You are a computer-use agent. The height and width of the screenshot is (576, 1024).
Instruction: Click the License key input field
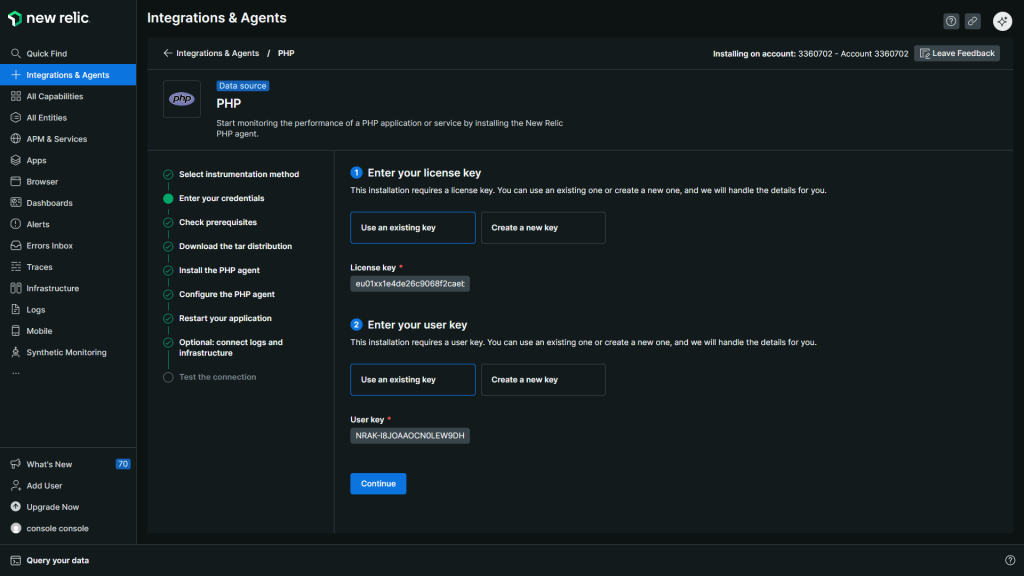tap(410, 284)
